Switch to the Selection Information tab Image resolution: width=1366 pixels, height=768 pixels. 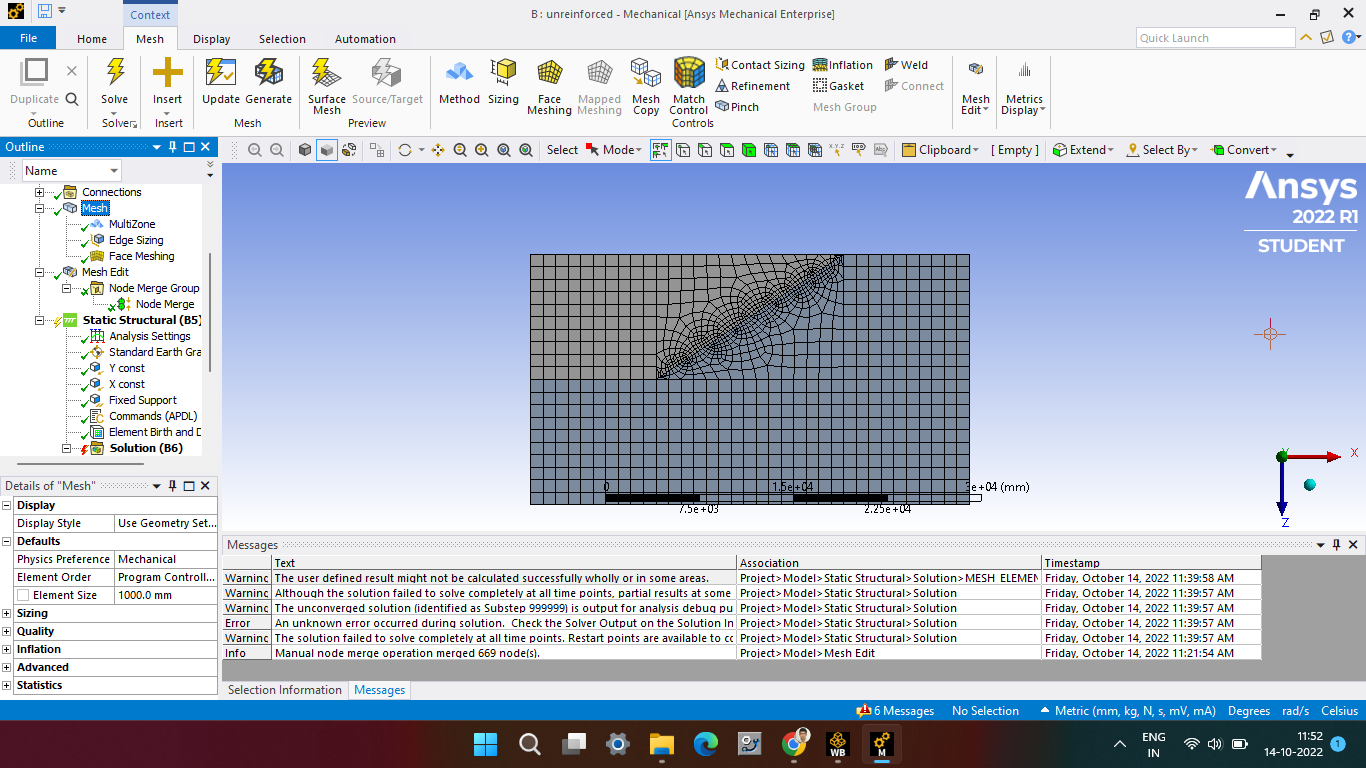pos(284,690)
